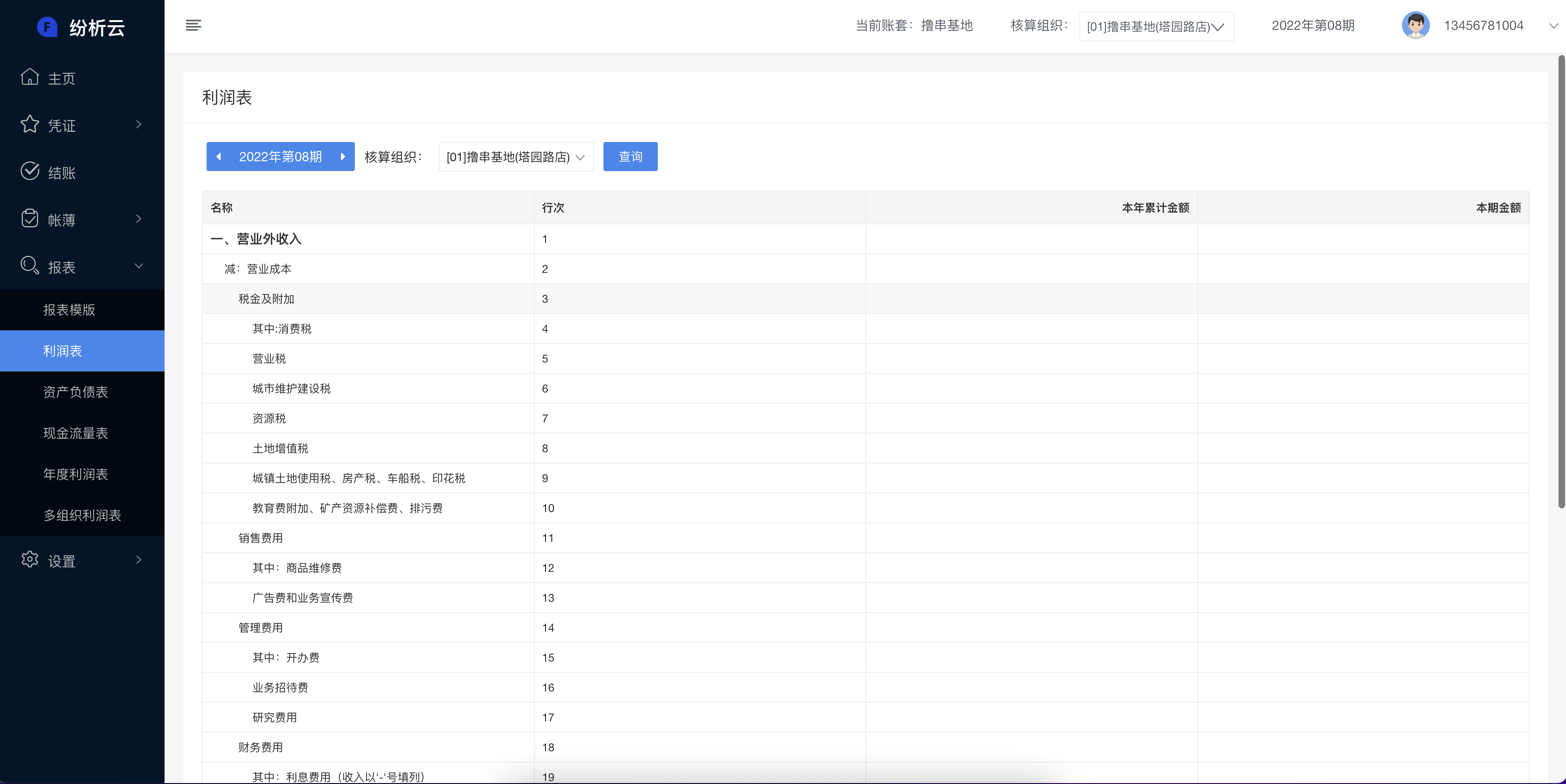Collapse the sidebar with hamburger icon
The width and height of the screenshot is (1566, 784).
click(194, 26)
